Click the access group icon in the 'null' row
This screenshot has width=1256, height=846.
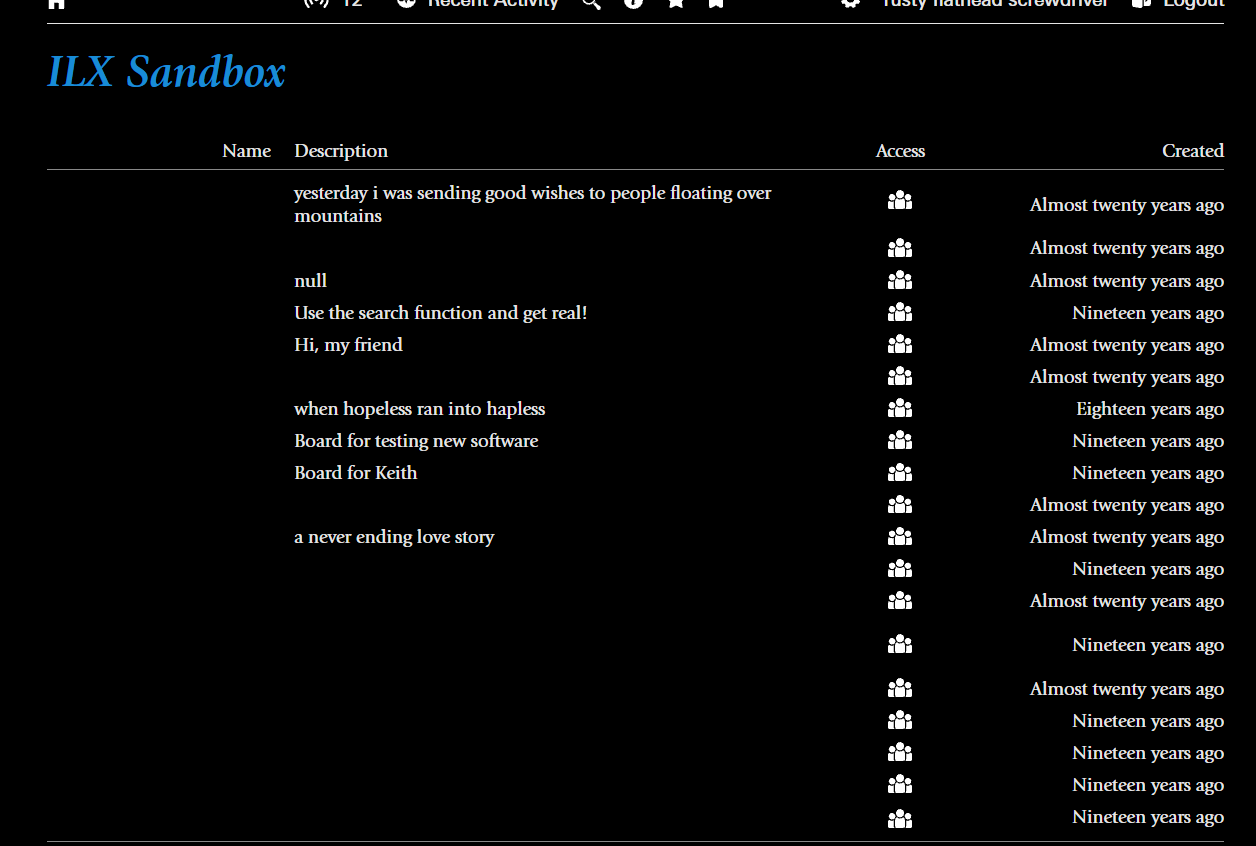tap(900, 281)
